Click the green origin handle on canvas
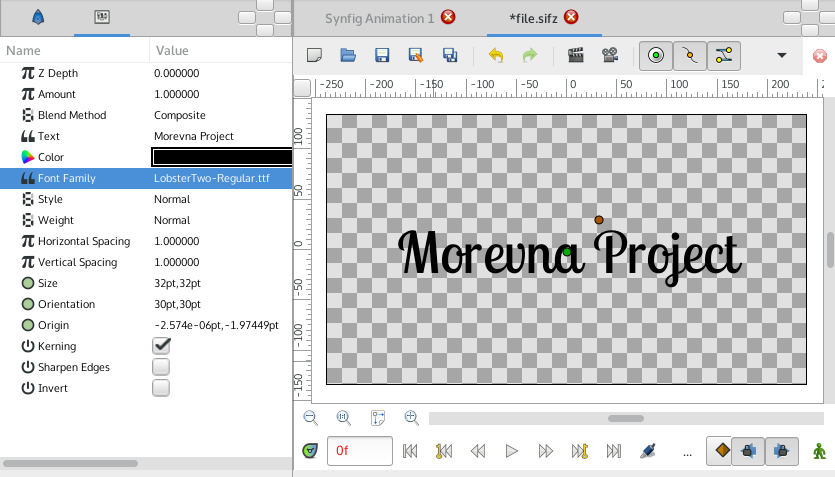 click(567, 252)
